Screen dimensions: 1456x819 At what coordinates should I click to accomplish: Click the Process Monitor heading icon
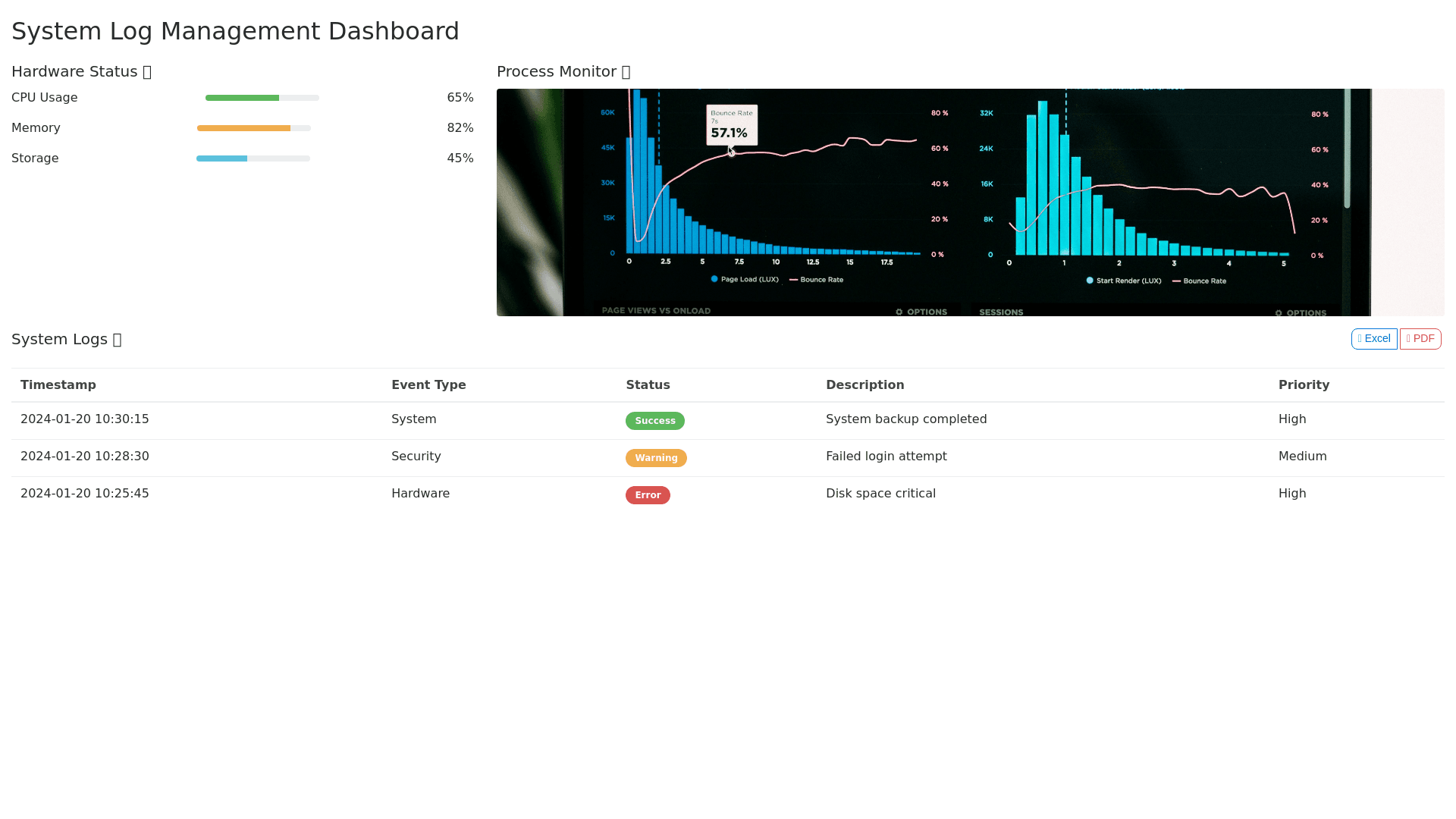click(626, 72)
